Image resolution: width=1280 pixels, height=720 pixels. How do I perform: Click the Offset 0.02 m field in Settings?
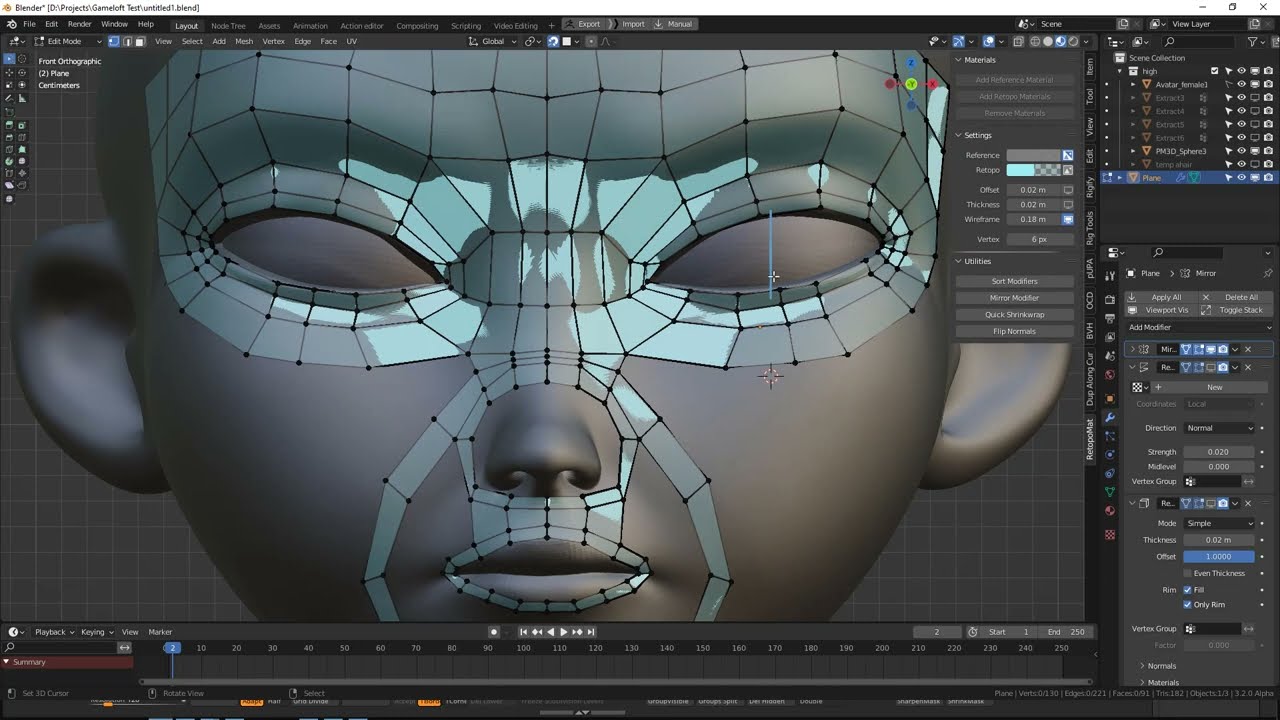point(1033,189)
